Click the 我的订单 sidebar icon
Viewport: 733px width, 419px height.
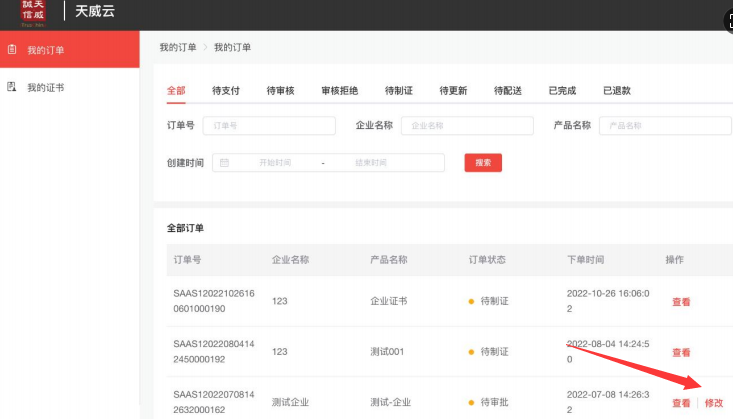pyautogui.click(x=12, y=48)
